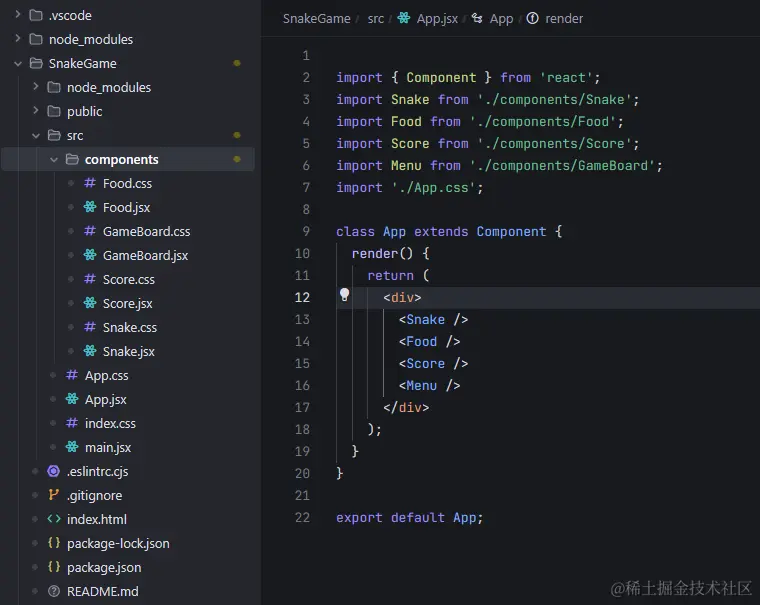Click the React icon beside Snake.jsx file
Viewport: 760px width, 605px height.
[x=90, y=351]
